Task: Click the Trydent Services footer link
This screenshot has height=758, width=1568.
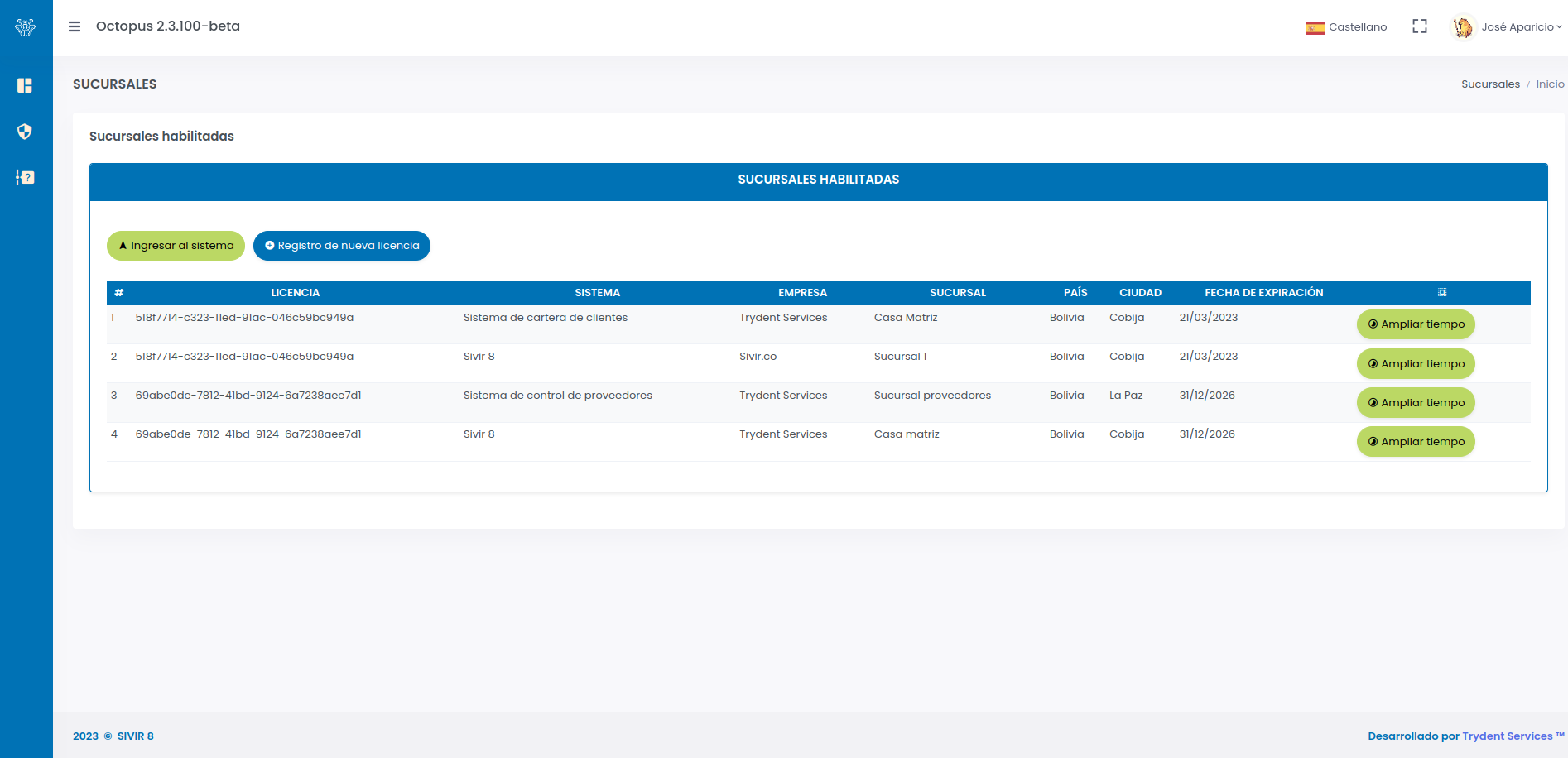Action: coord(1507,736)
